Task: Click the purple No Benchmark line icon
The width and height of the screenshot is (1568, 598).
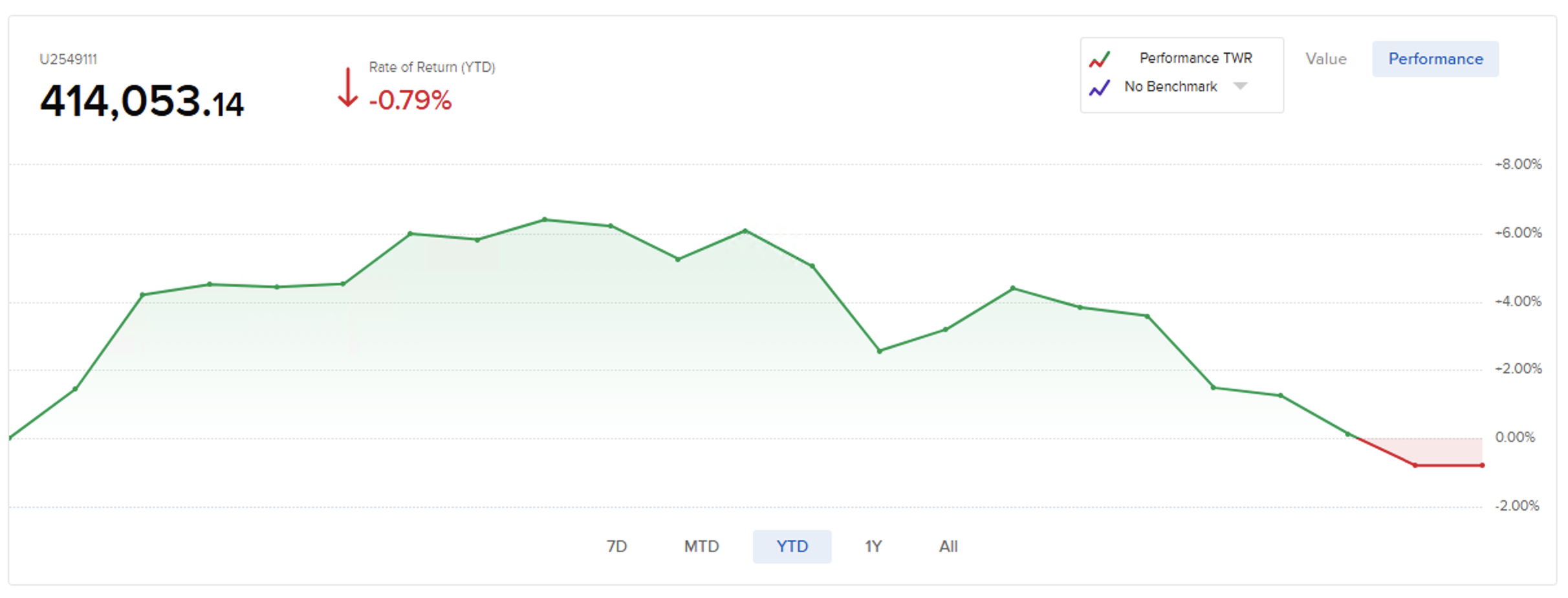Action: [1100, 87]
